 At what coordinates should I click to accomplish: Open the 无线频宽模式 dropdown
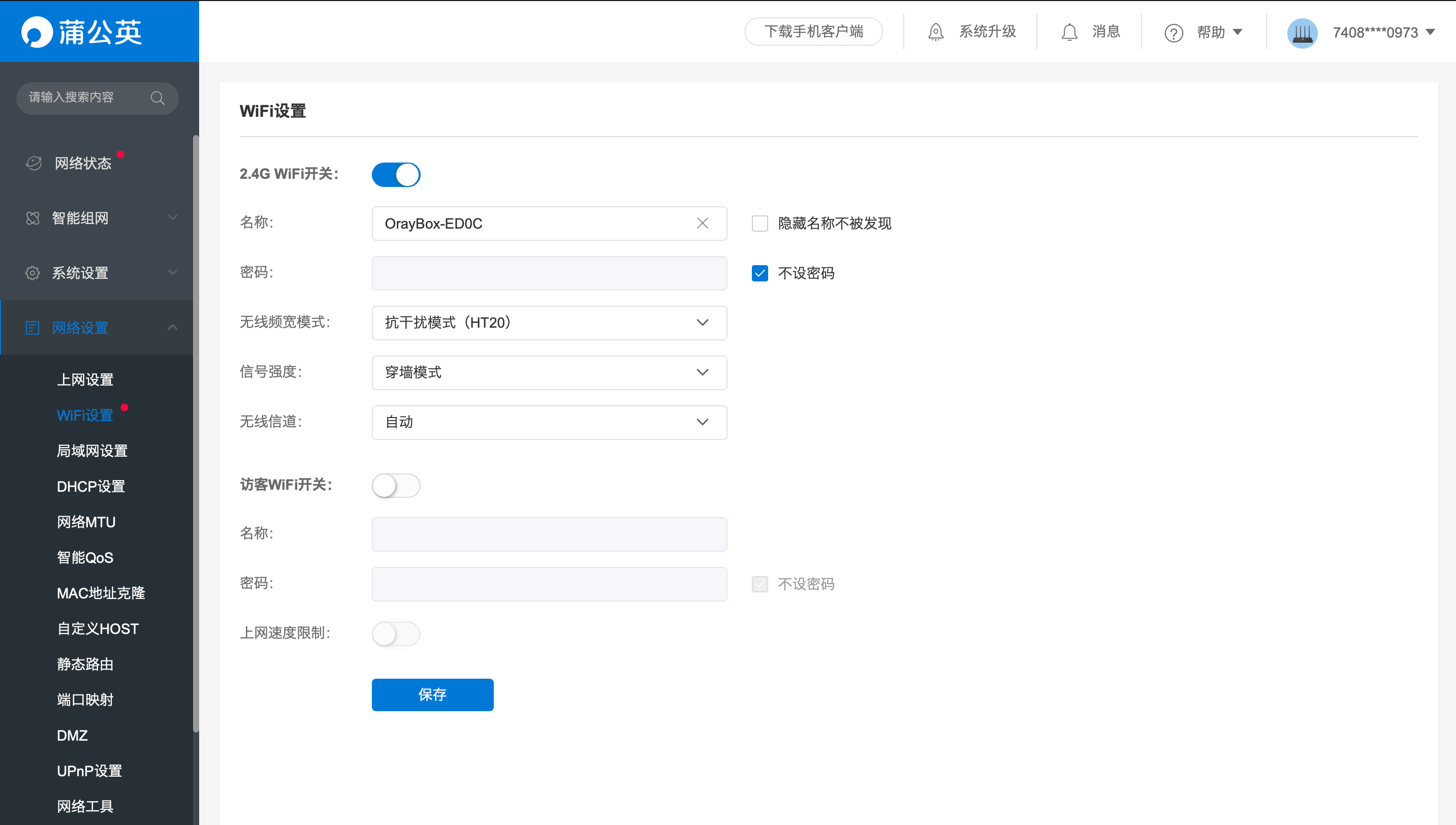click(x=549, y=323)
